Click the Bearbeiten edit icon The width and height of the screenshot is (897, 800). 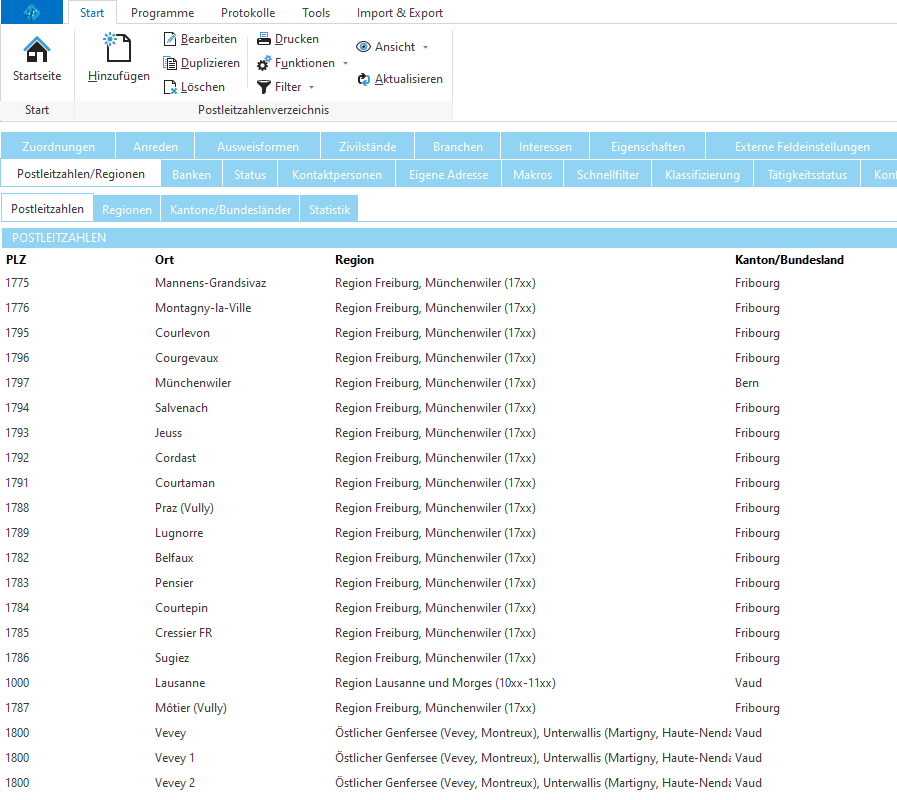pyautogui.click(x=170, y=39)
